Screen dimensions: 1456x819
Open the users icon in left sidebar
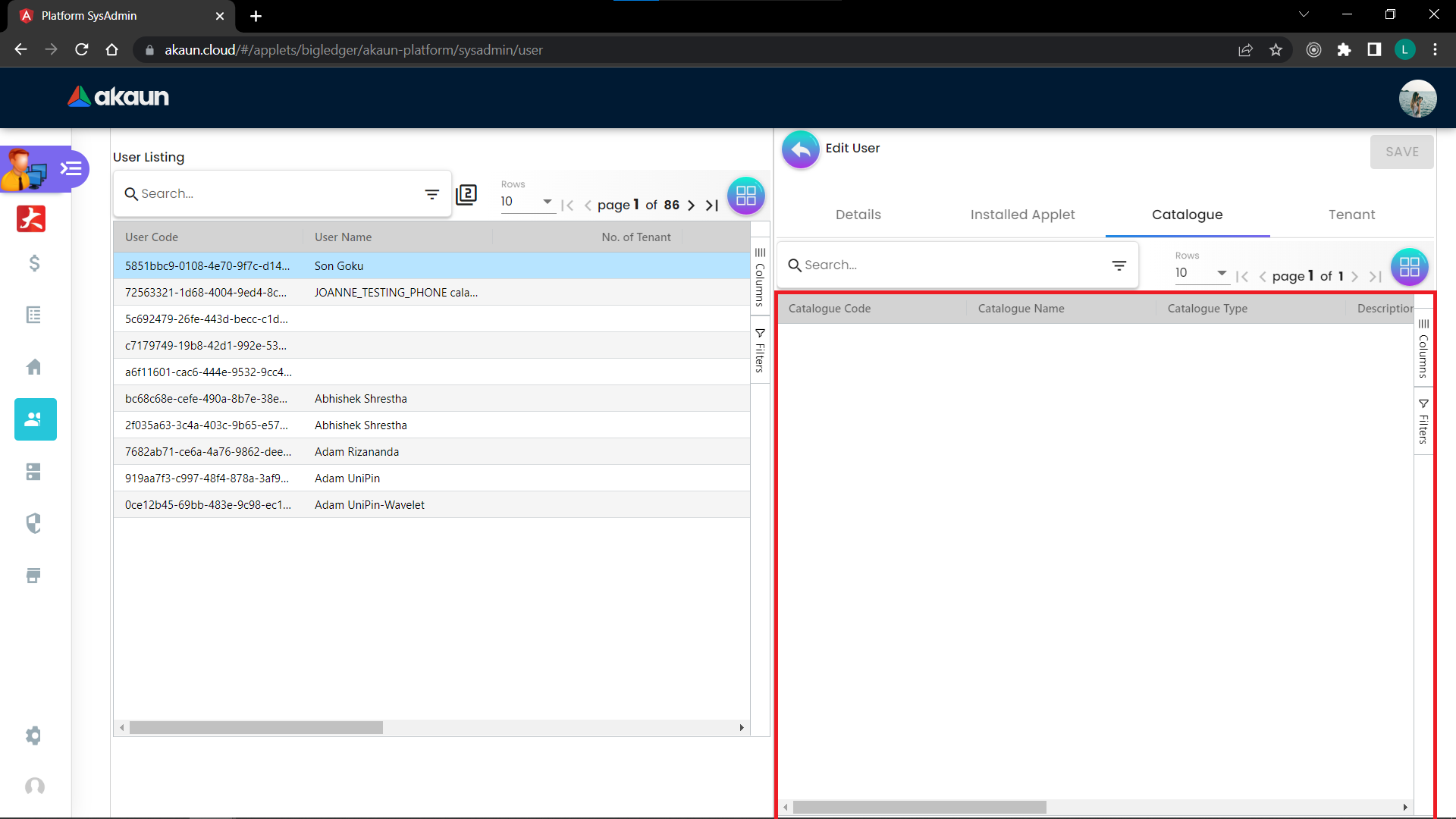tap(35, 419)
